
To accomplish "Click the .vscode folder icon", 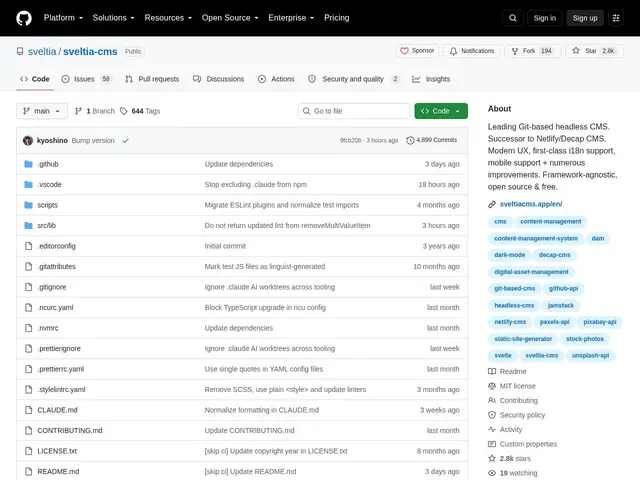I will point(28,184).
